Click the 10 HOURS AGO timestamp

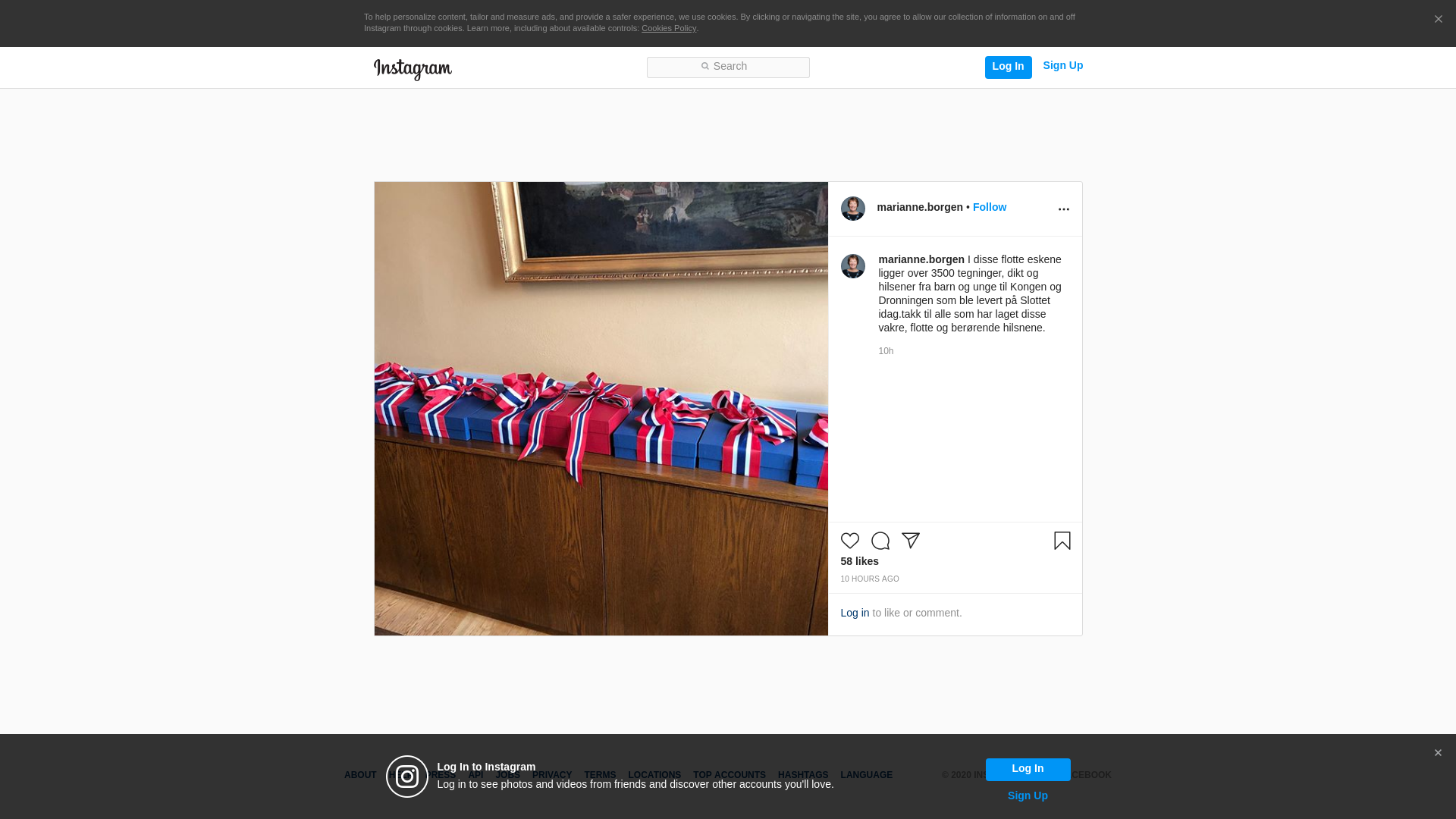pyautogui.click(x=870, y=579)
